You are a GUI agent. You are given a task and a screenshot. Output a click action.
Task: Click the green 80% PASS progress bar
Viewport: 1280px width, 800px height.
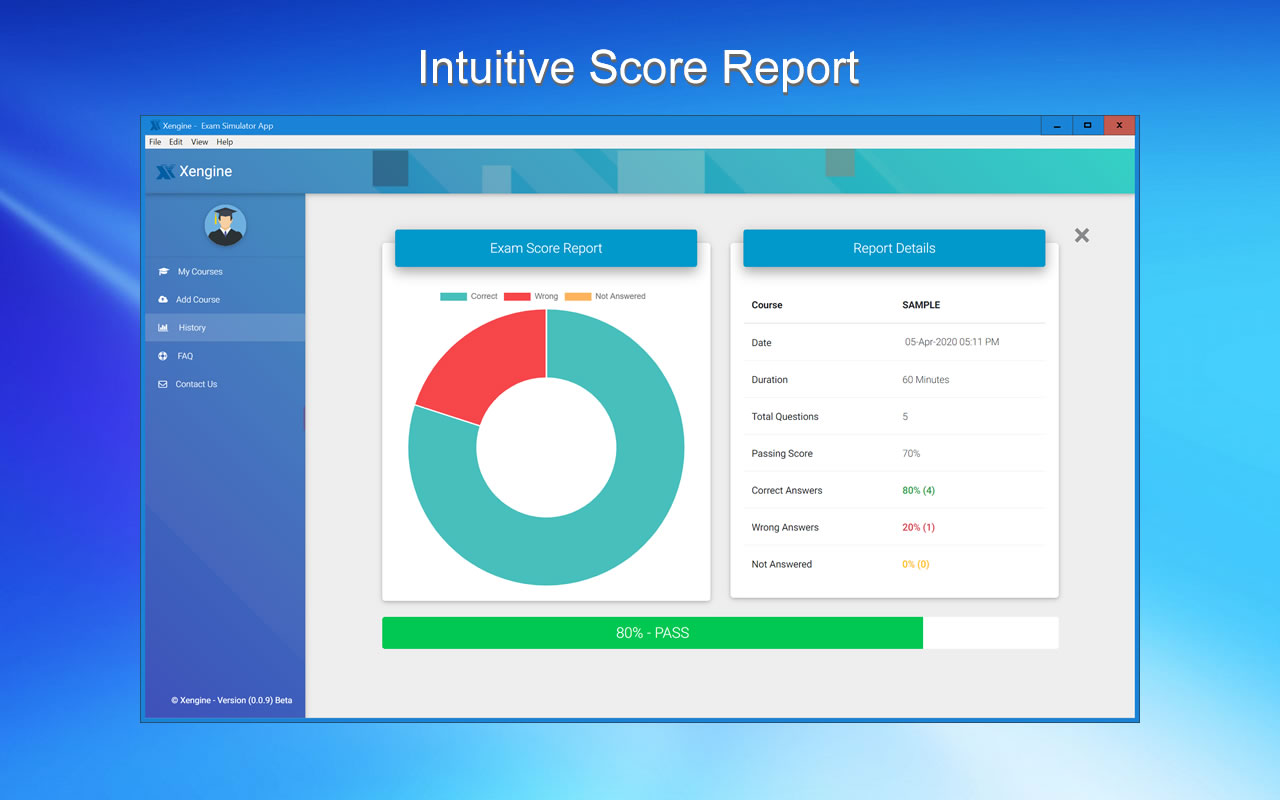652,632
